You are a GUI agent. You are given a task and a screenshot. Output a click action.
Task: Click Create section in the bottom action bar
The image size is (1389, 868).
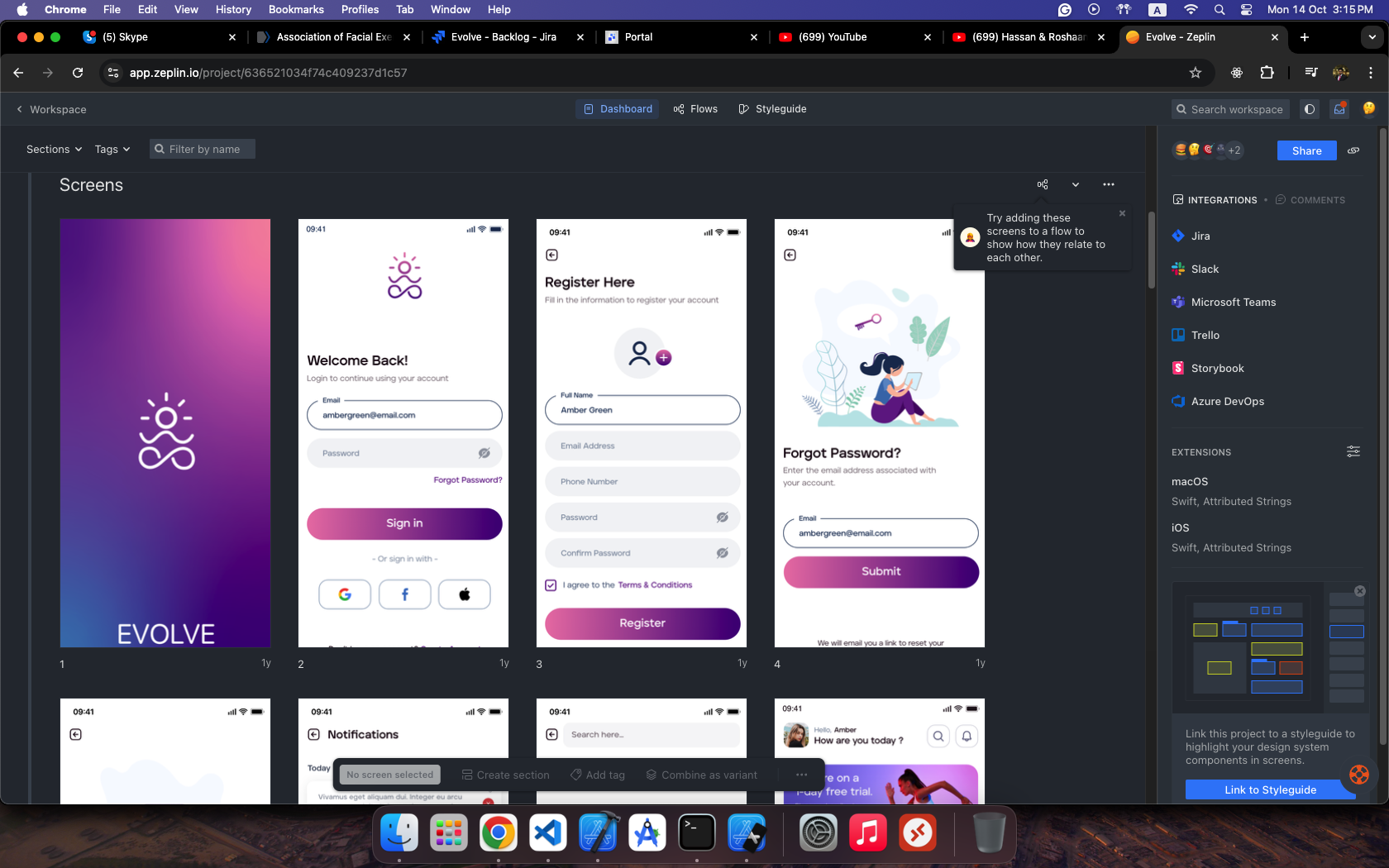(505, 775)
